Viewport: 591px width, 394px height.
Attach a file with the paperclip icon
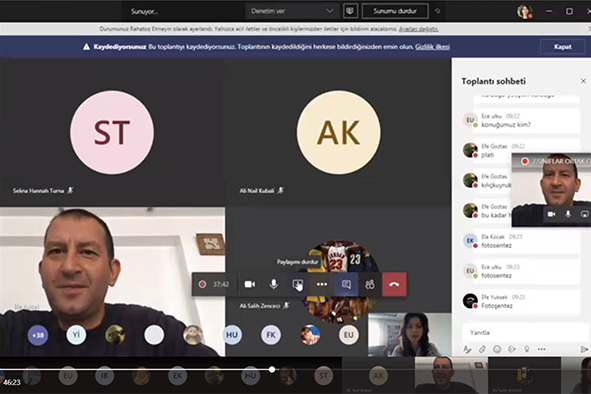tap(482, 350)
